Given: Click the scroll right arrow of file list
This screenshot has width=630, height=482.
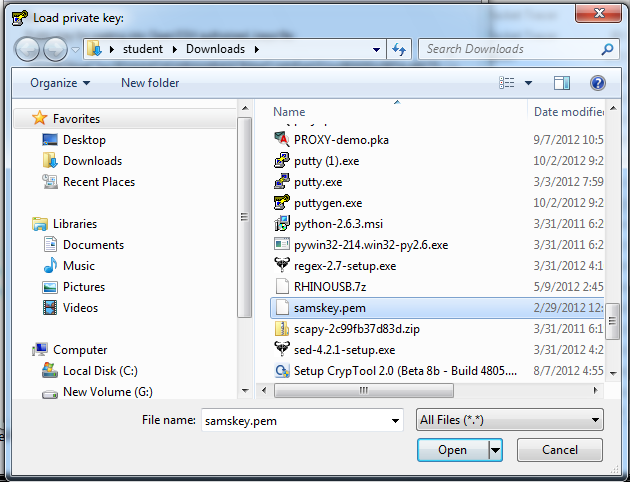Looking at the screenshot, I should 595,390.
